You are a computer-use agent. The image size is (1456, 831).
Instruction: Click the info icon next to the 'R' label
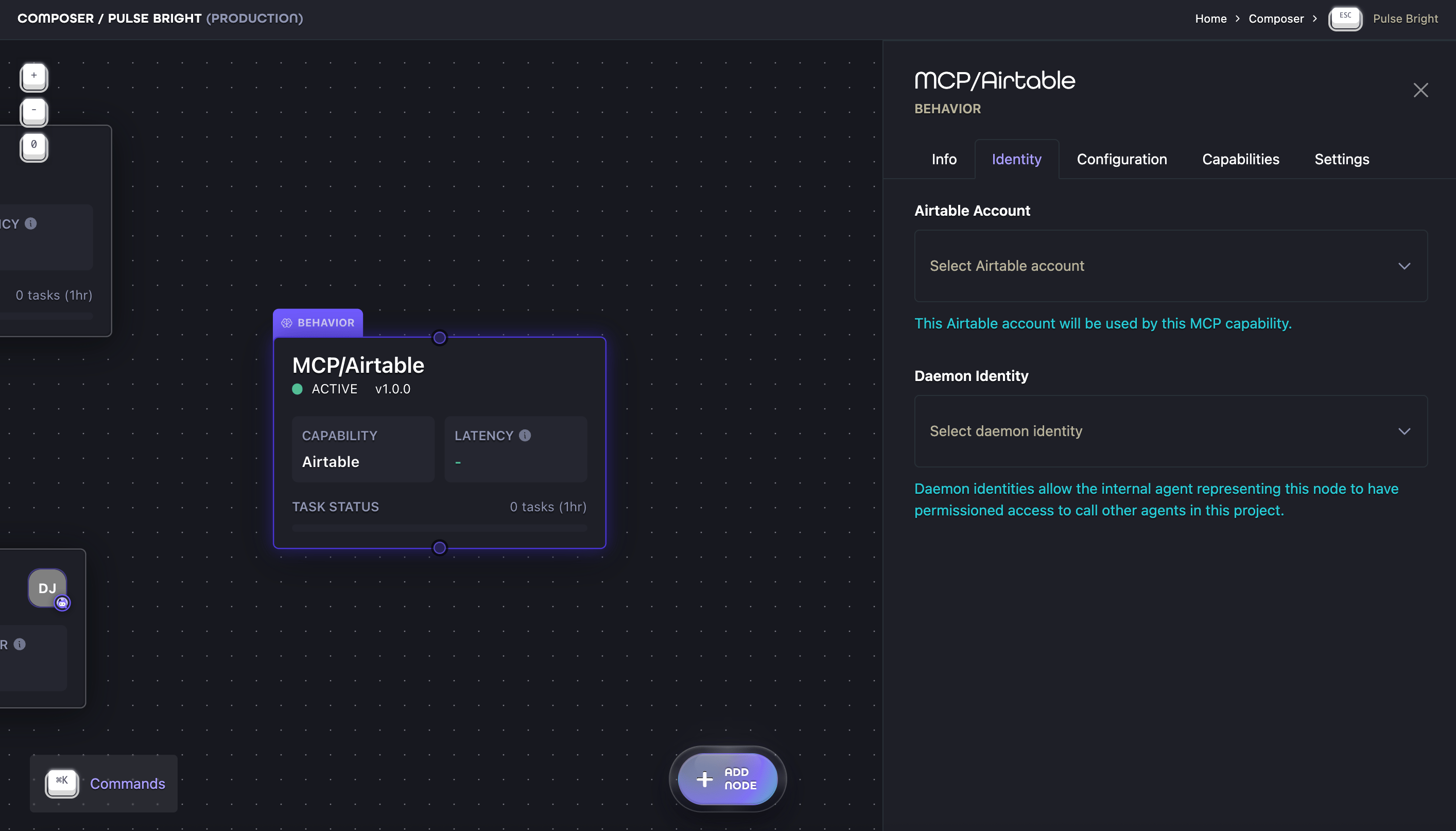pos(20,645)
